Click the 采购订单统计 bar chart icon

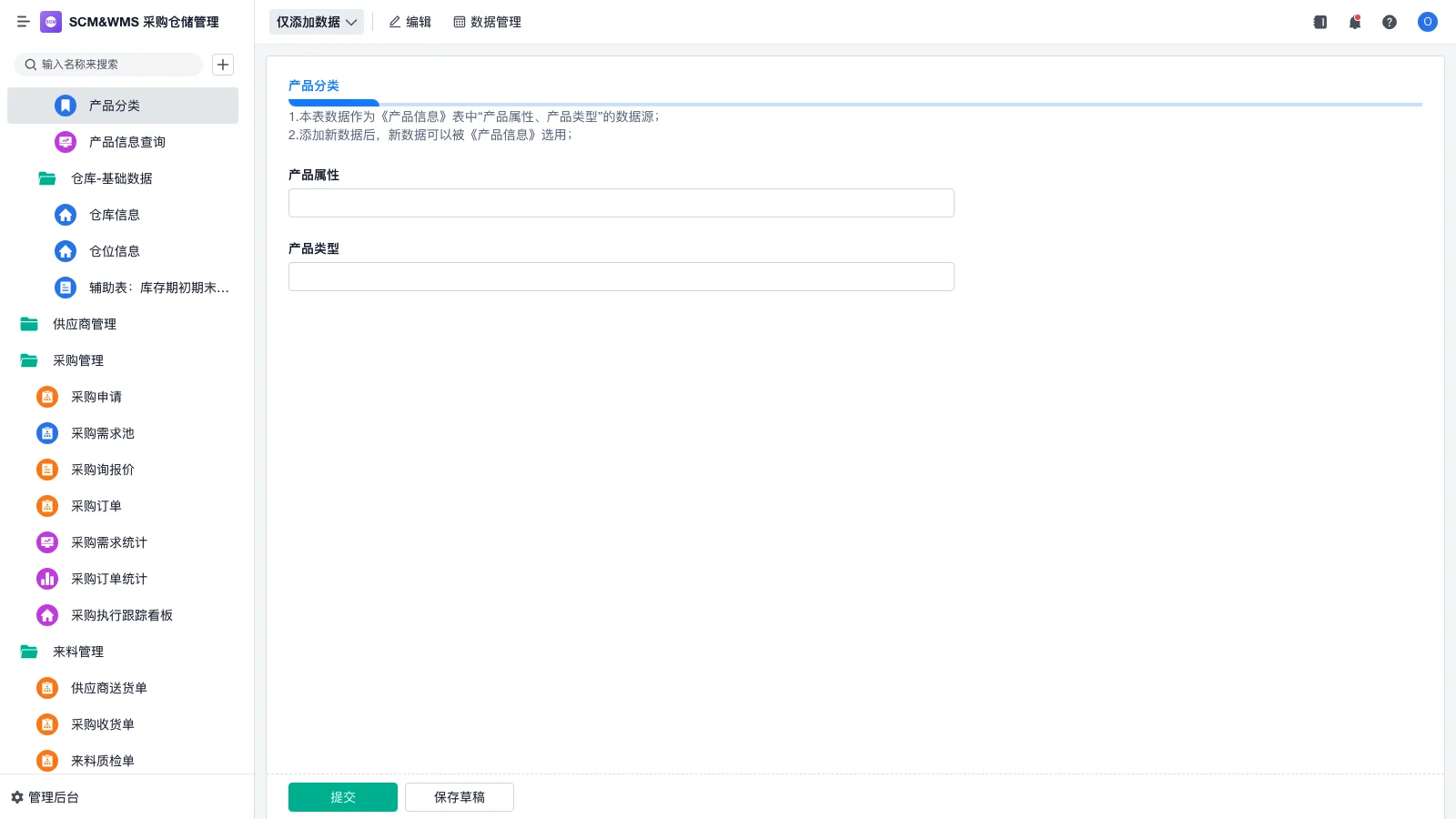pyautogui.click(x=47, y=579)
